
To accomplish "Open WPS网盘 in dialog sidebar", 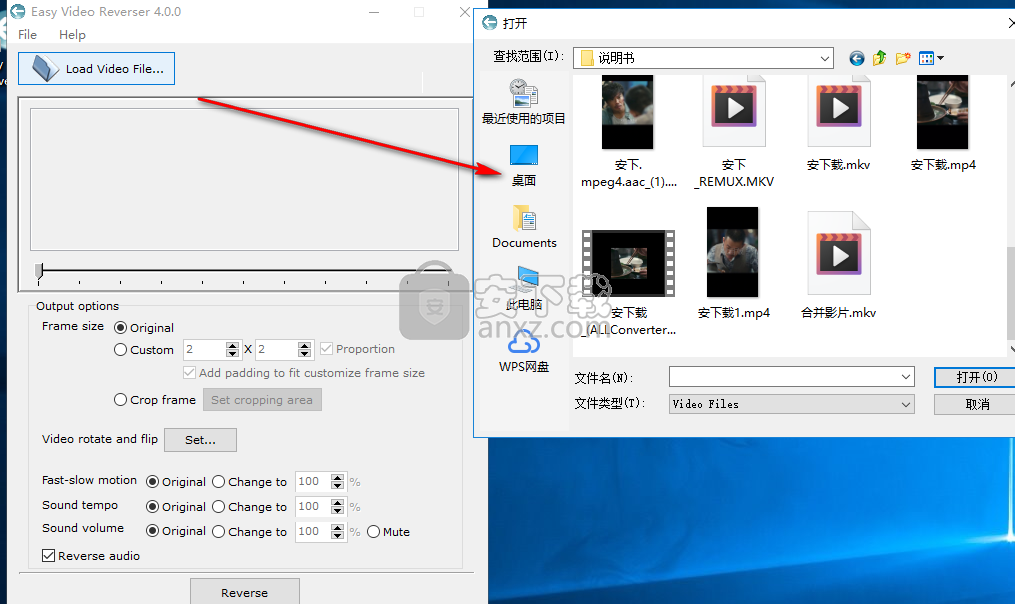I will pyautogui.click(x=524, y=351).
